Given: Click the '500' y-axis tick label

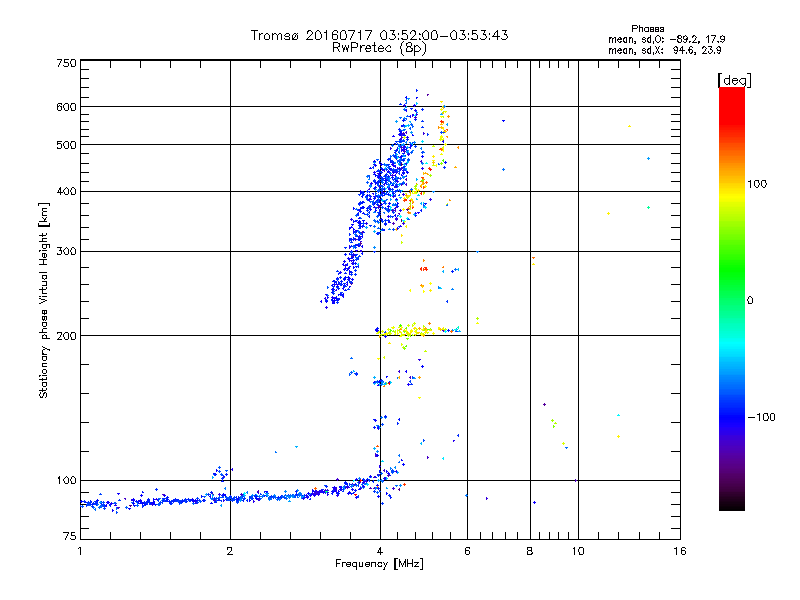Looking at the screenshot, I should (x=66, y=145).
